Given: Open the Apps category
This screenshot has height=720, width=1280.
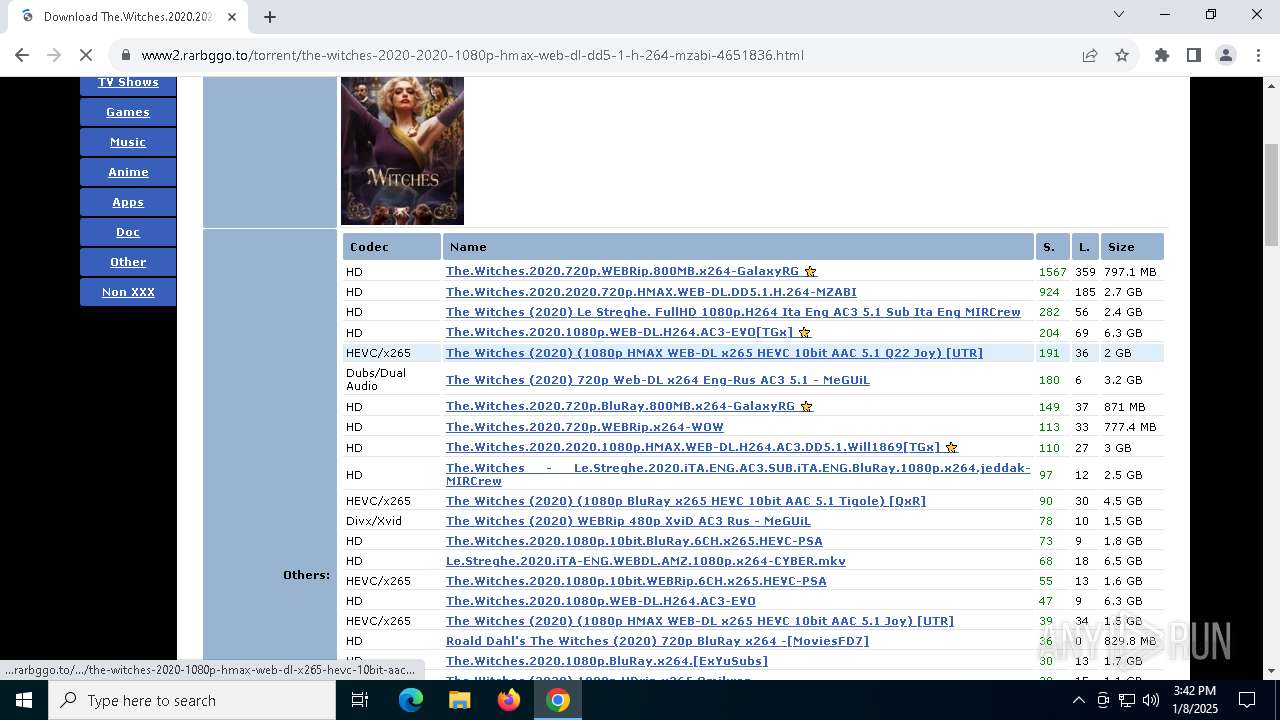Looking at the screenshot, I should click(128, 202).
